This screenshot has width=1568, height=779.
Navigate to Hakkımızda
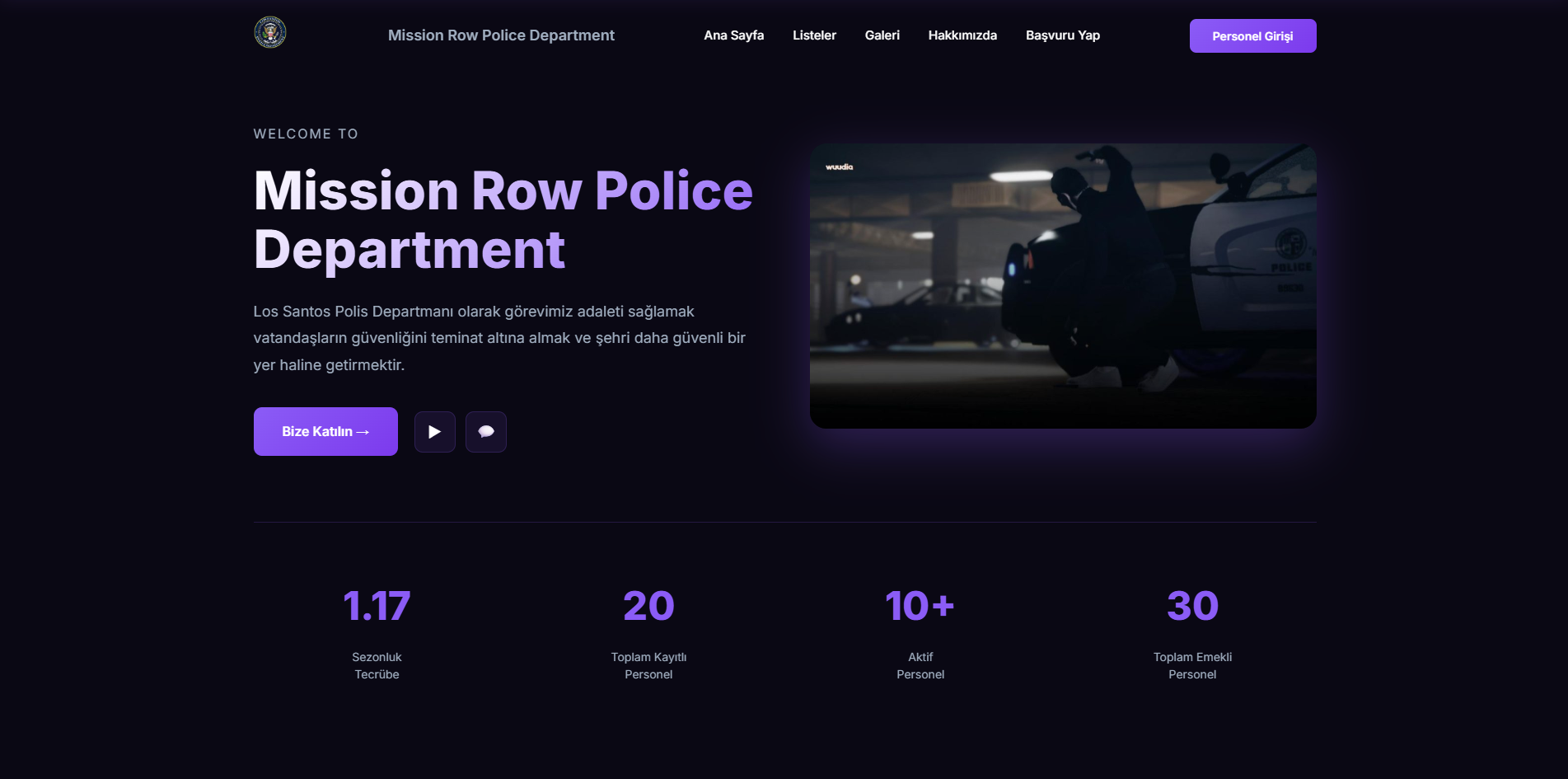tap(962, 35)
